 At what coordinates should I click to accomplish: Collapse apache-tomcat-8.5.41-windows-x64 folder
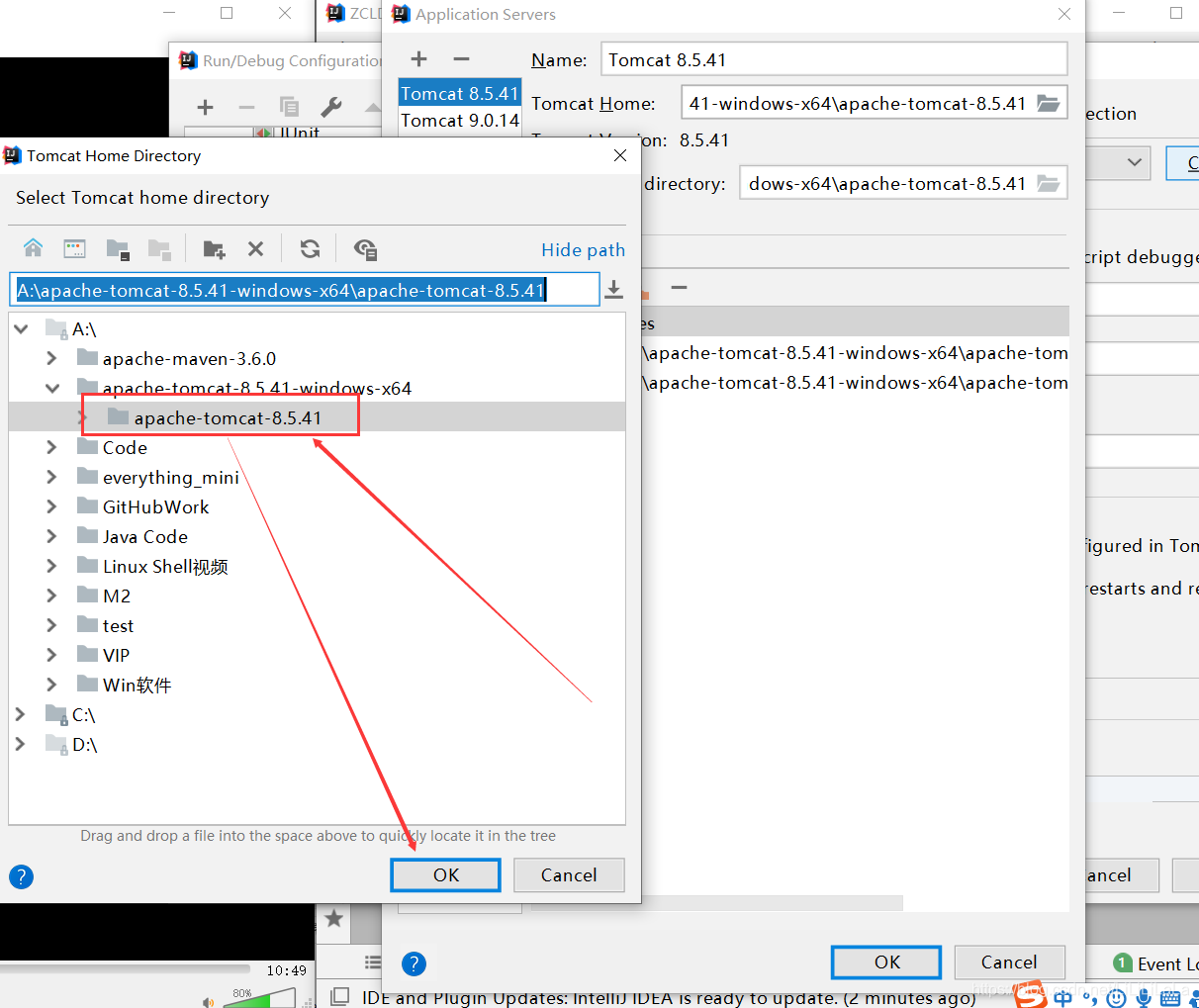[x=52, y=389]
